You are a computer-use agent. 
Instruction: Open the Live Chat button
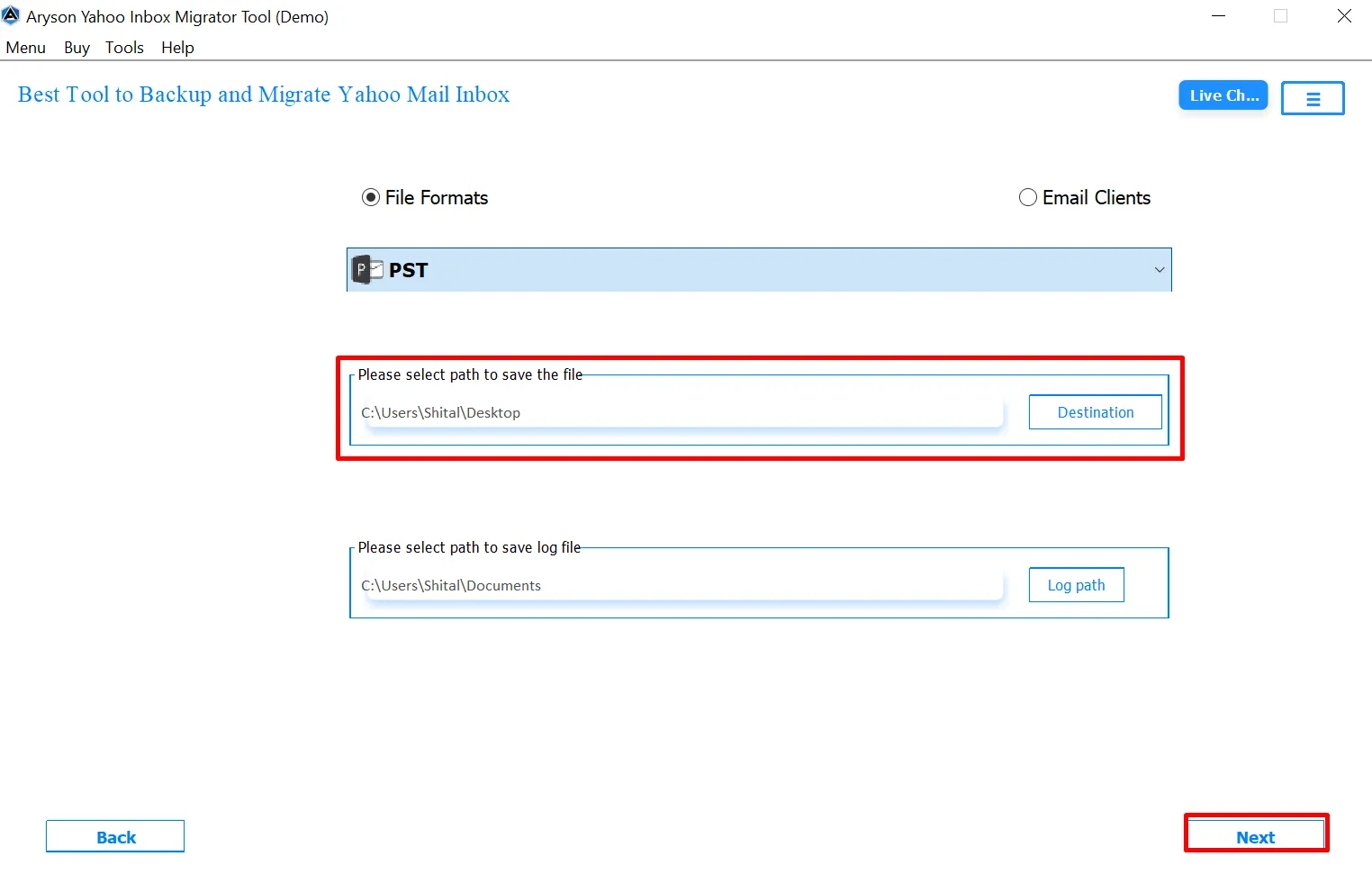[x=1223, y=95]
